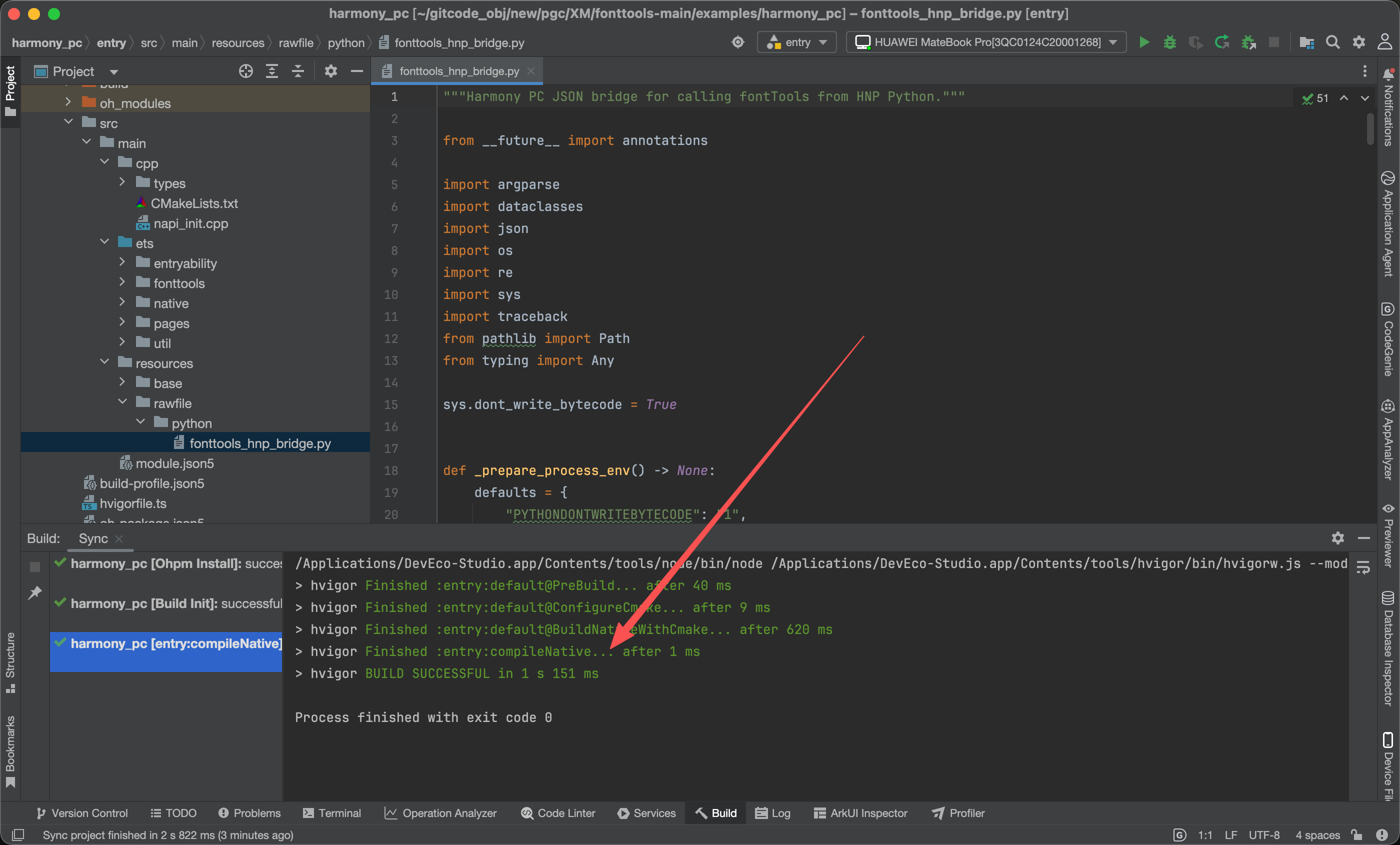Select harmony_pc [Build Init] build entry
The height and width of the screenshot is (845, 1400).
pos(166,603)
